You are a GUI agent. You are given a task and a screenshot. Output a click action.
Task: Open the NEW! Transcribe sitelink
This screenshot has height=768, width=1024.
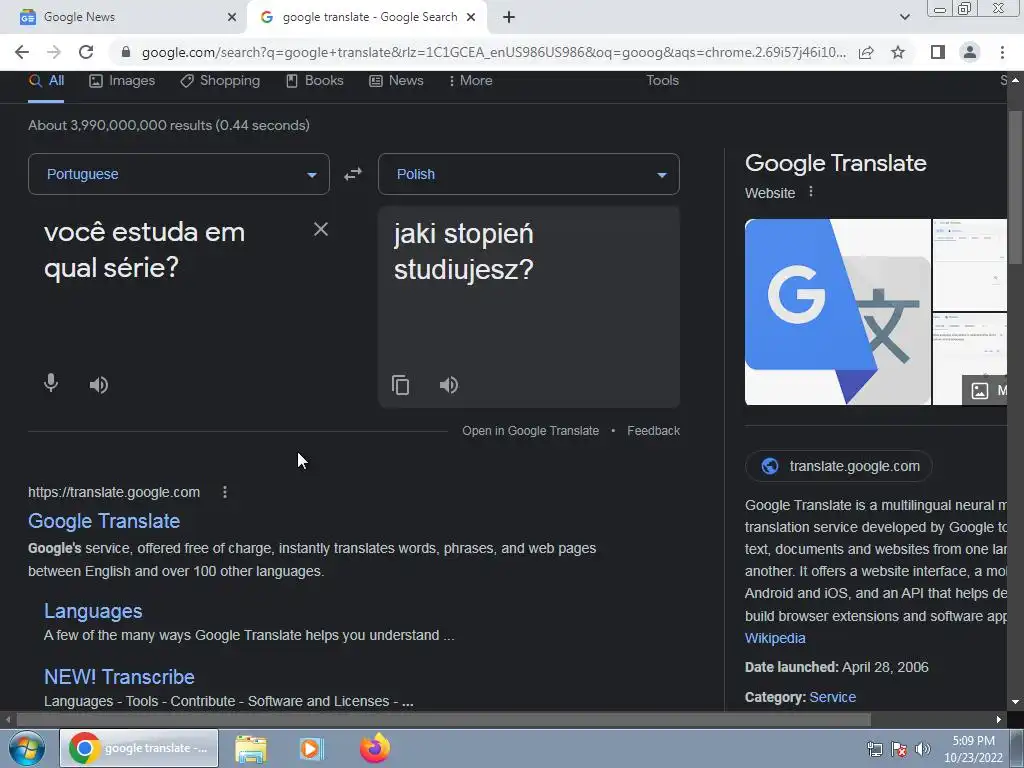119,677
